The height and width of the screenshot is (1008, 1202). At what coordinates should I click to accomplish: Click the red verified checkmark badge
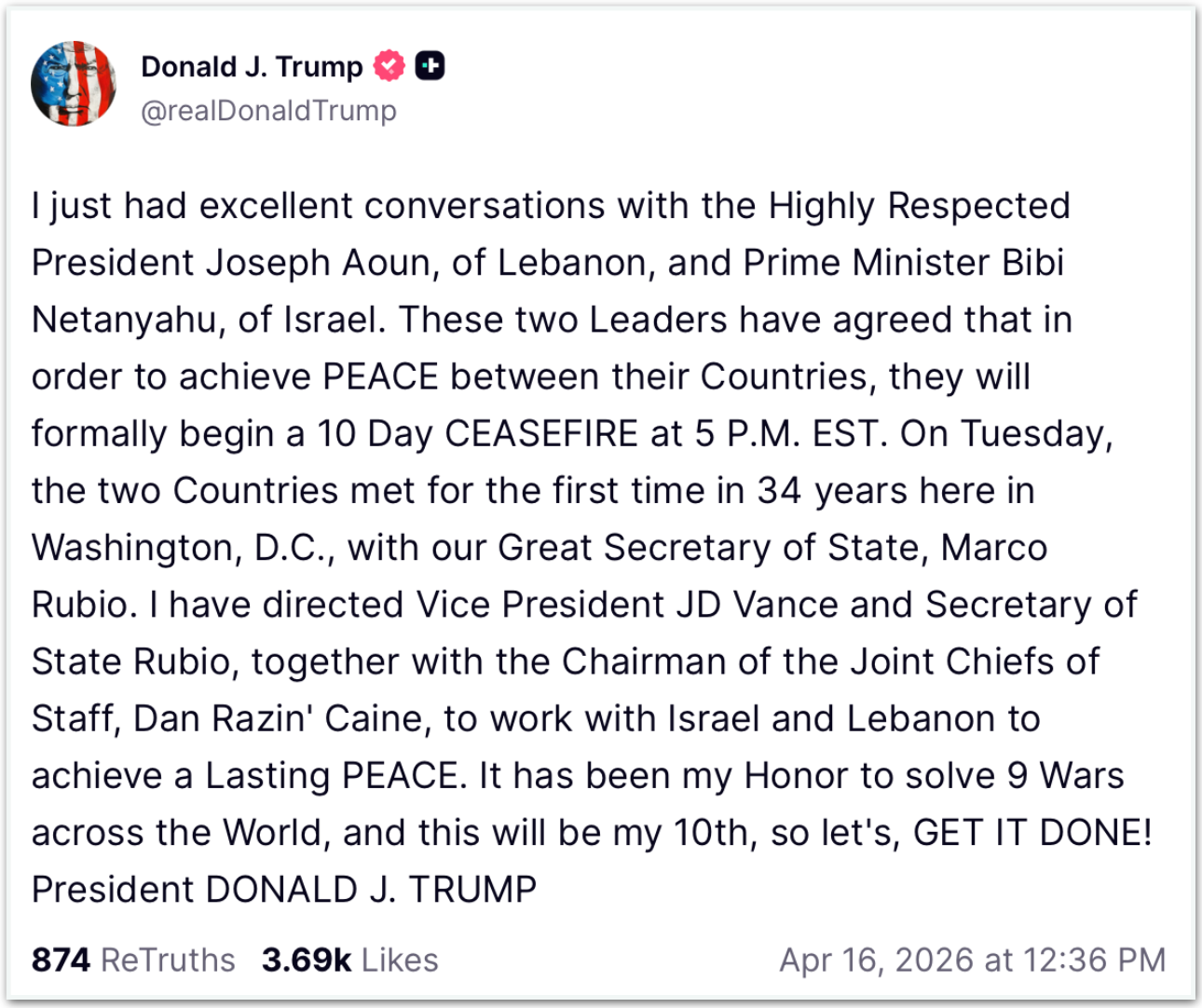point(389,66)
